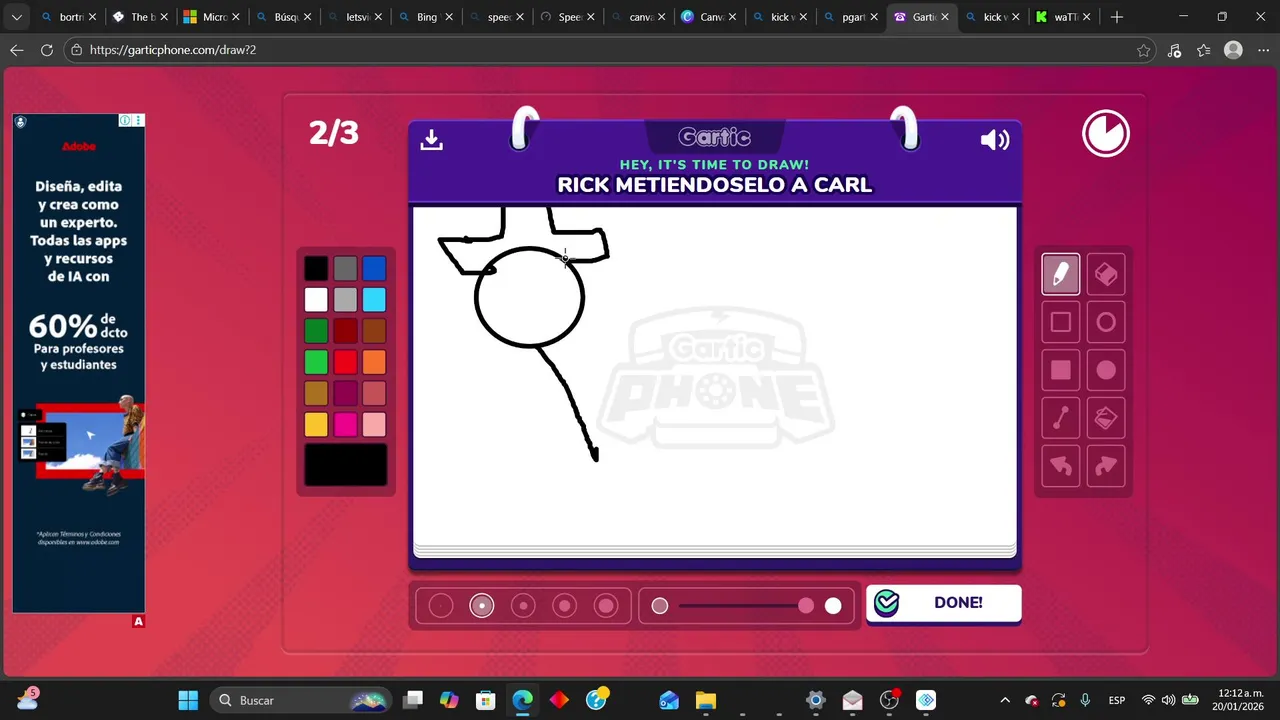Open the custom color picker black box
1280x720 pixels.
[x=345, y=465]
